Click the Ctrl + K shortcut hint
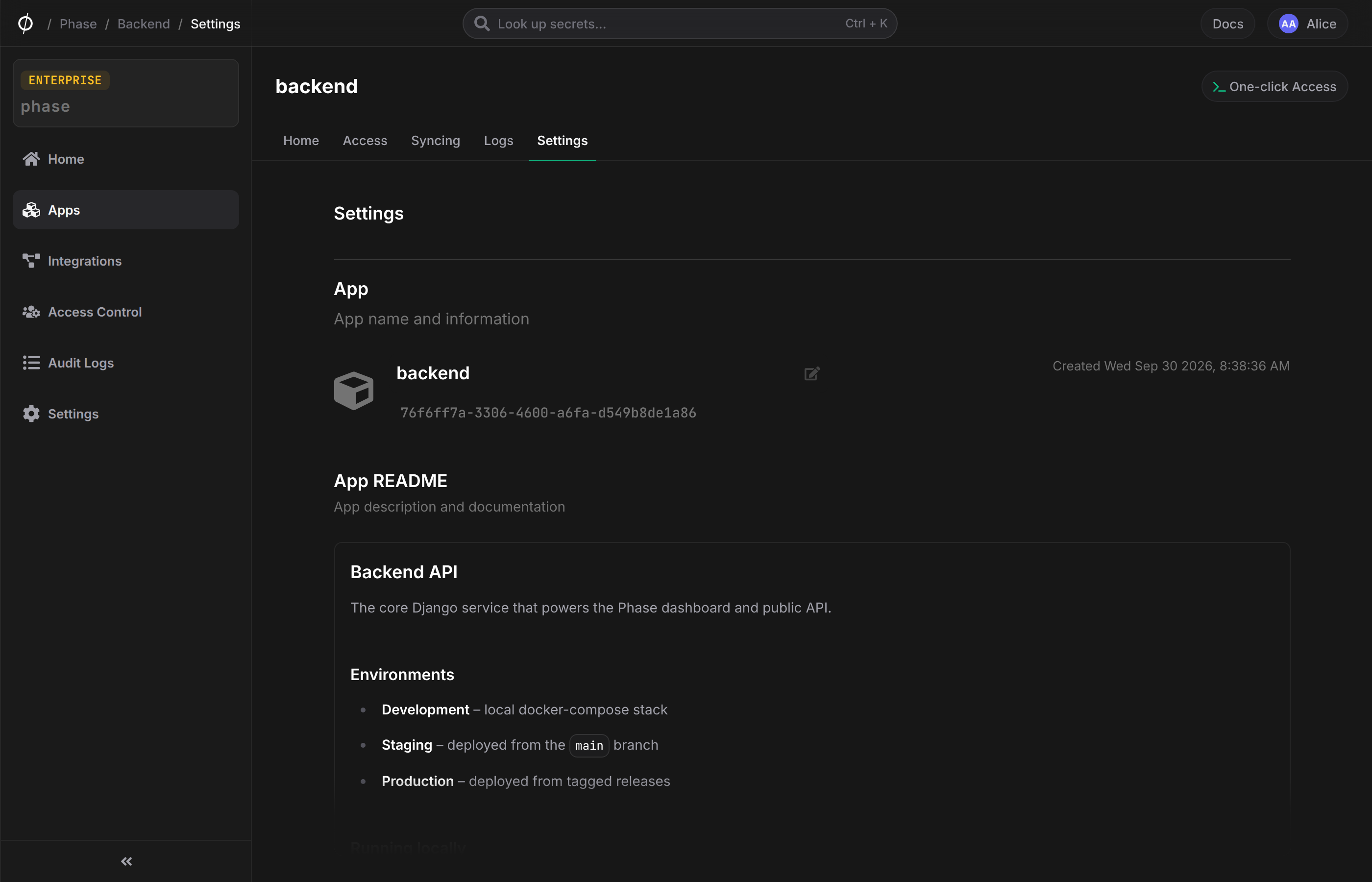Viewport: 1372px width, 882px height. click(866, 24)
